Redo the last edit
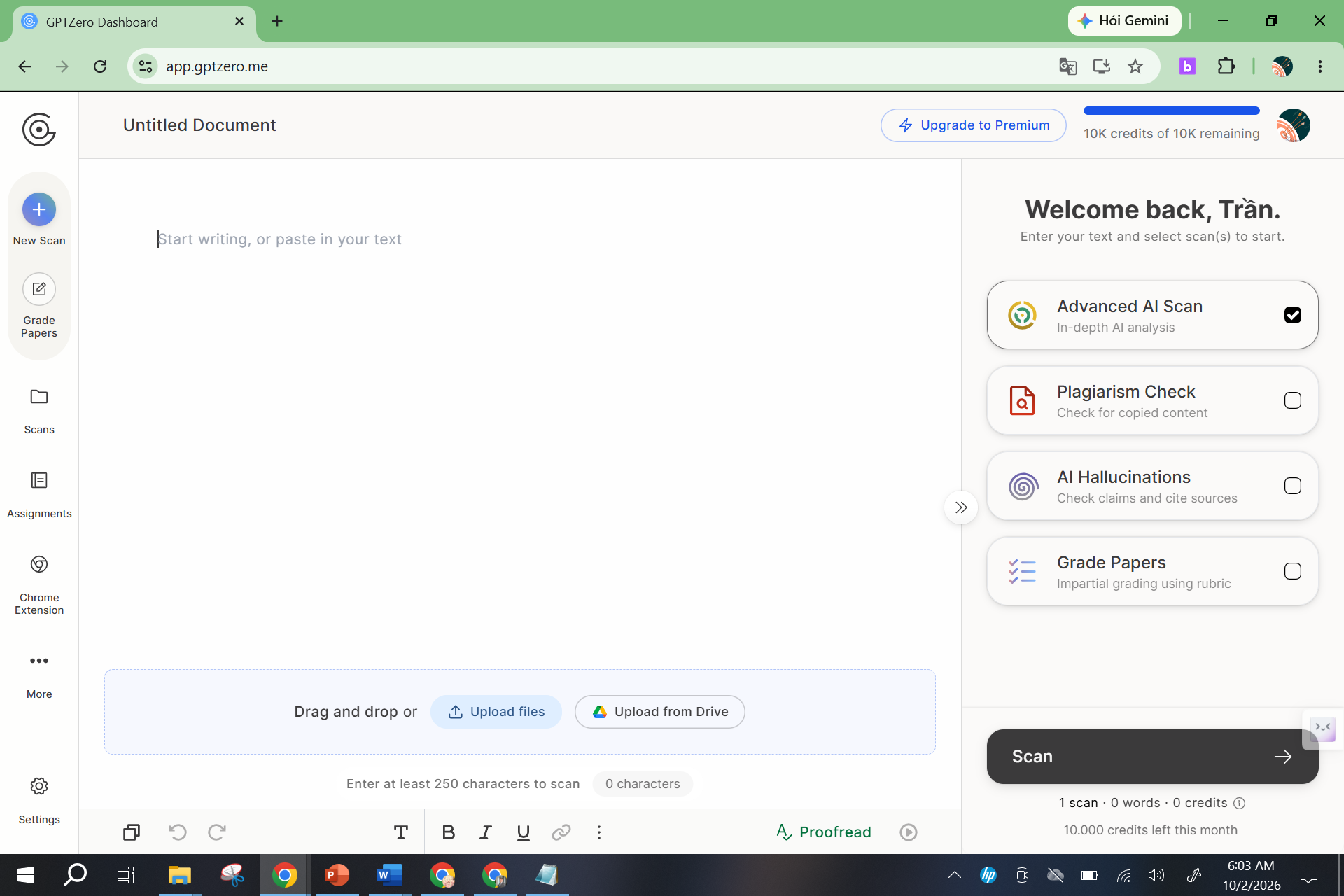The width and height of the screenshot is (1344, 896). (217, 832)
